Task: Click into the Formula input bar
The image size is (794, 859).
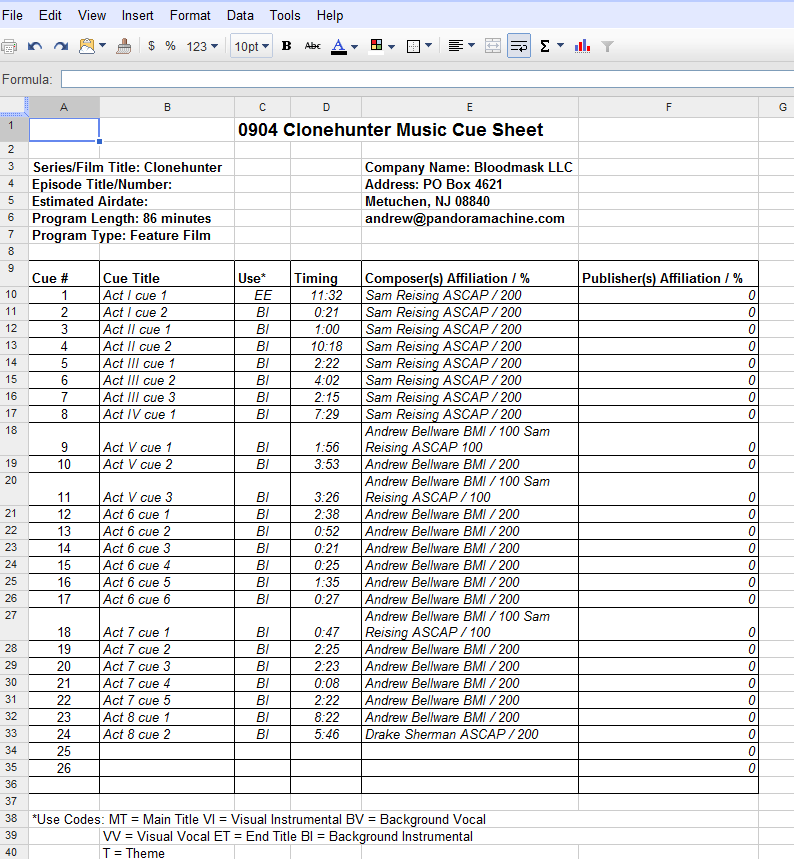Action: point(420,79)
